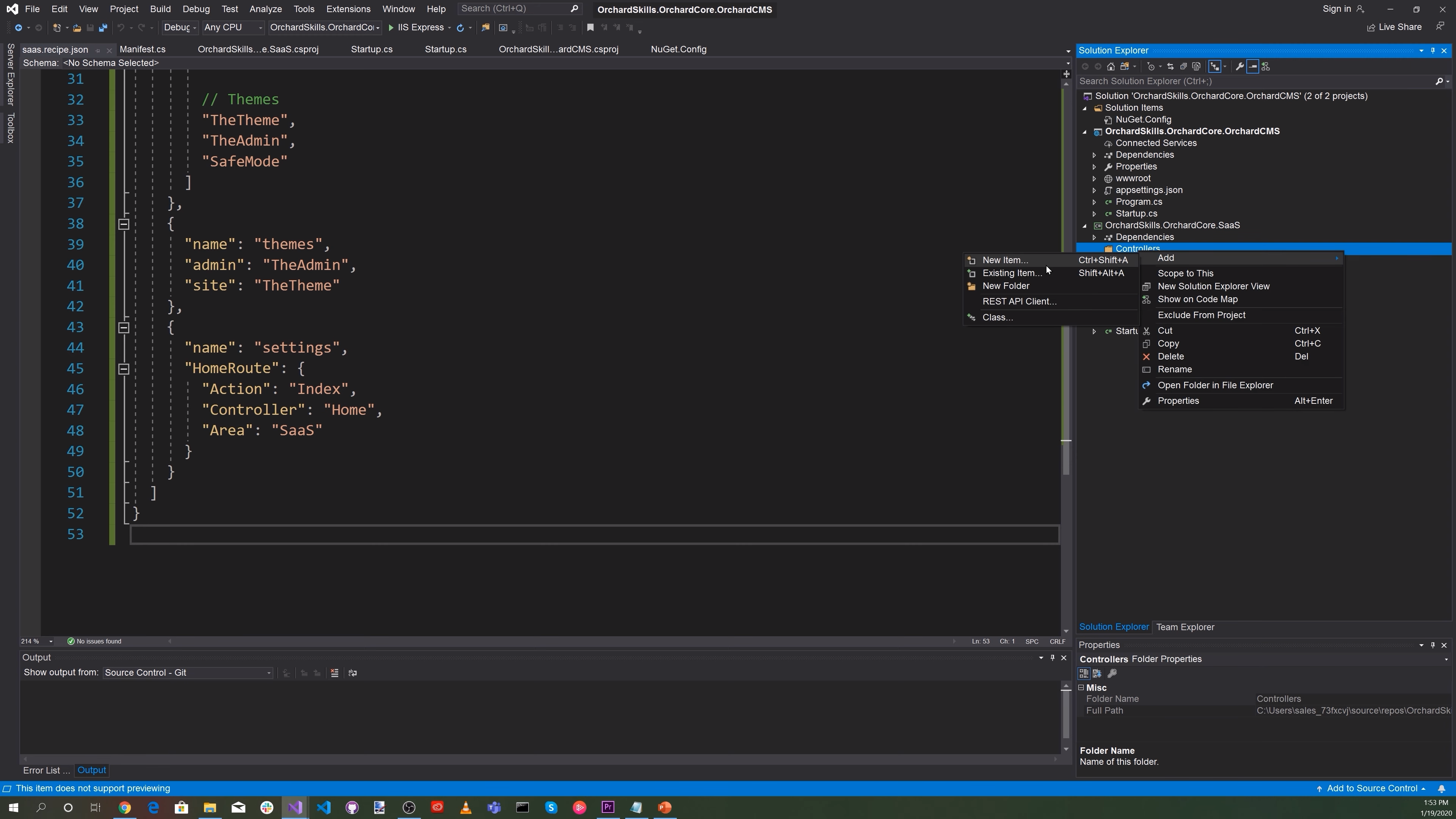
Task: Open VS Code from the taskbar
Action: (x=324, y=807)
